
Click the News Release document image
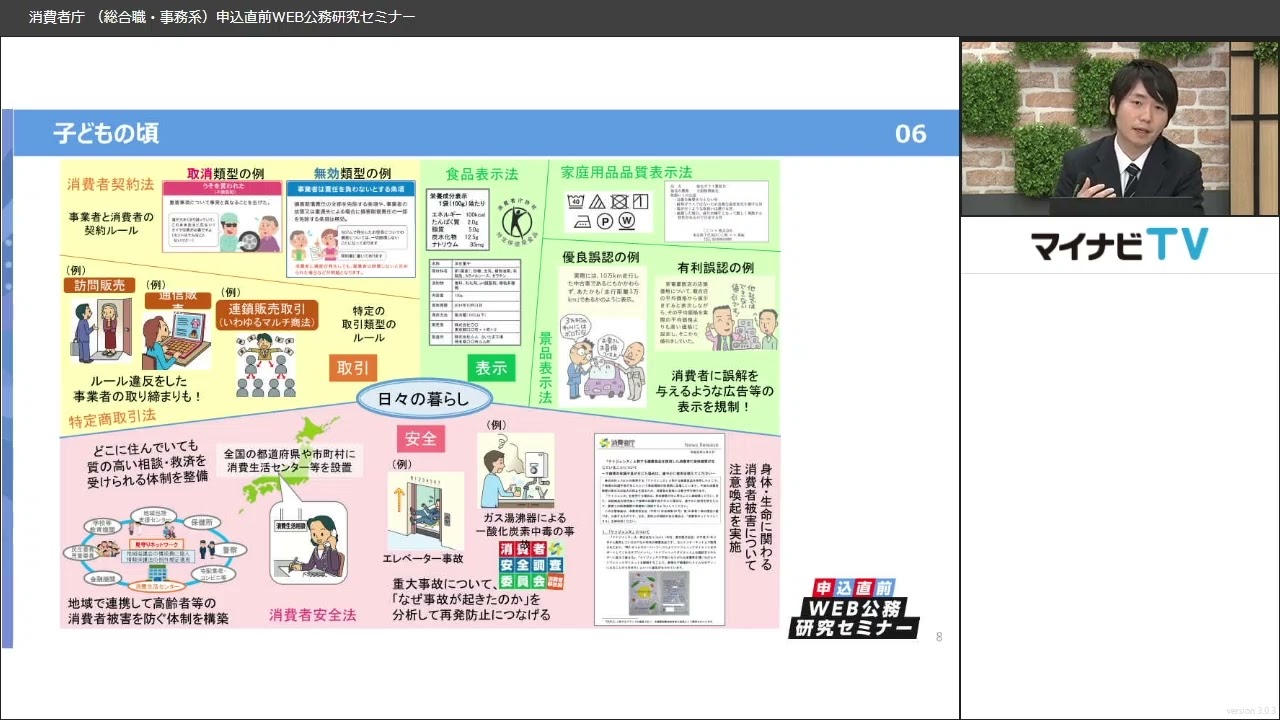659,528
